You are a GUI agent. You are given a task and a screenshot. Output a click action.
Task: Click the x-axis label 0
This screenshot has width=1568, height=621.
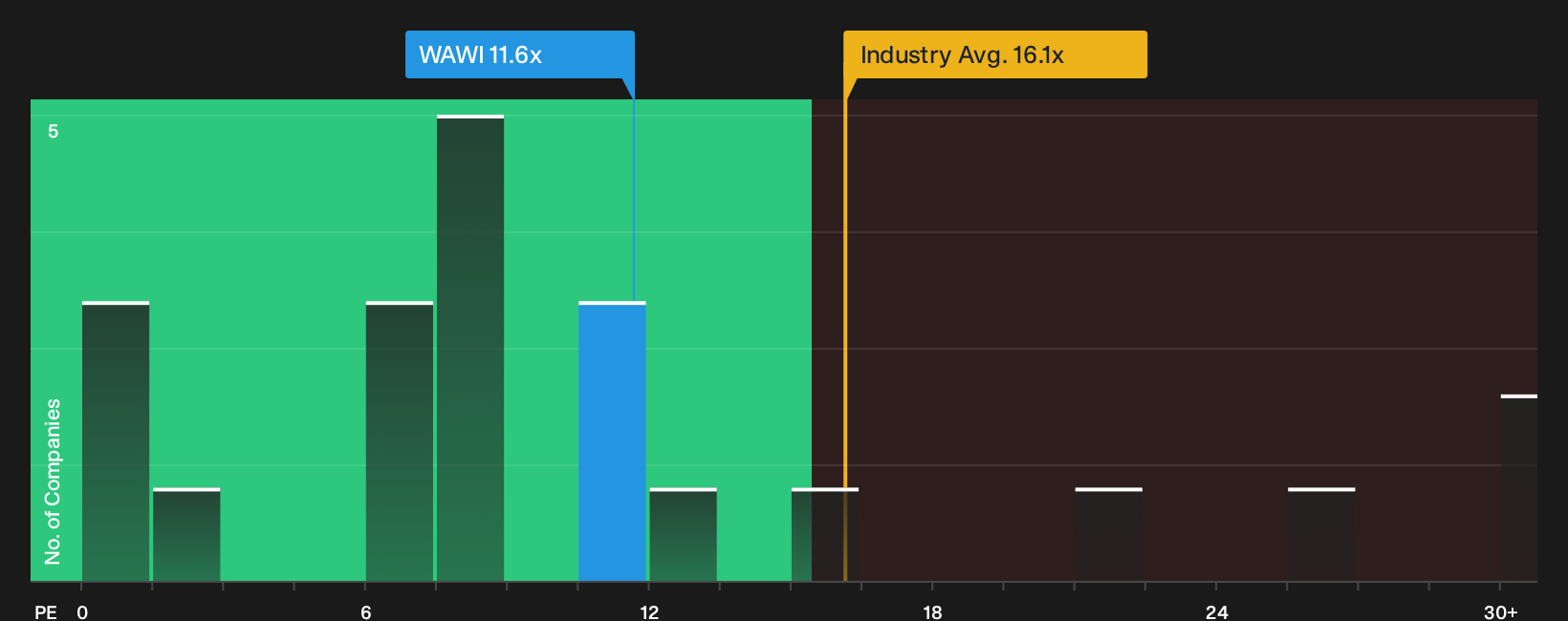82,612
